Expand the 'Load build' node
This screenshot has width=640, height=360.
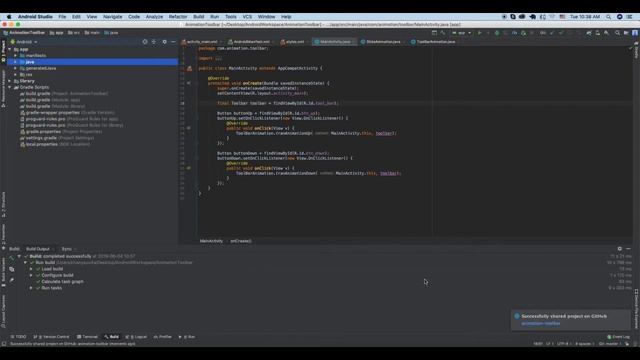[x=31, y=269]
